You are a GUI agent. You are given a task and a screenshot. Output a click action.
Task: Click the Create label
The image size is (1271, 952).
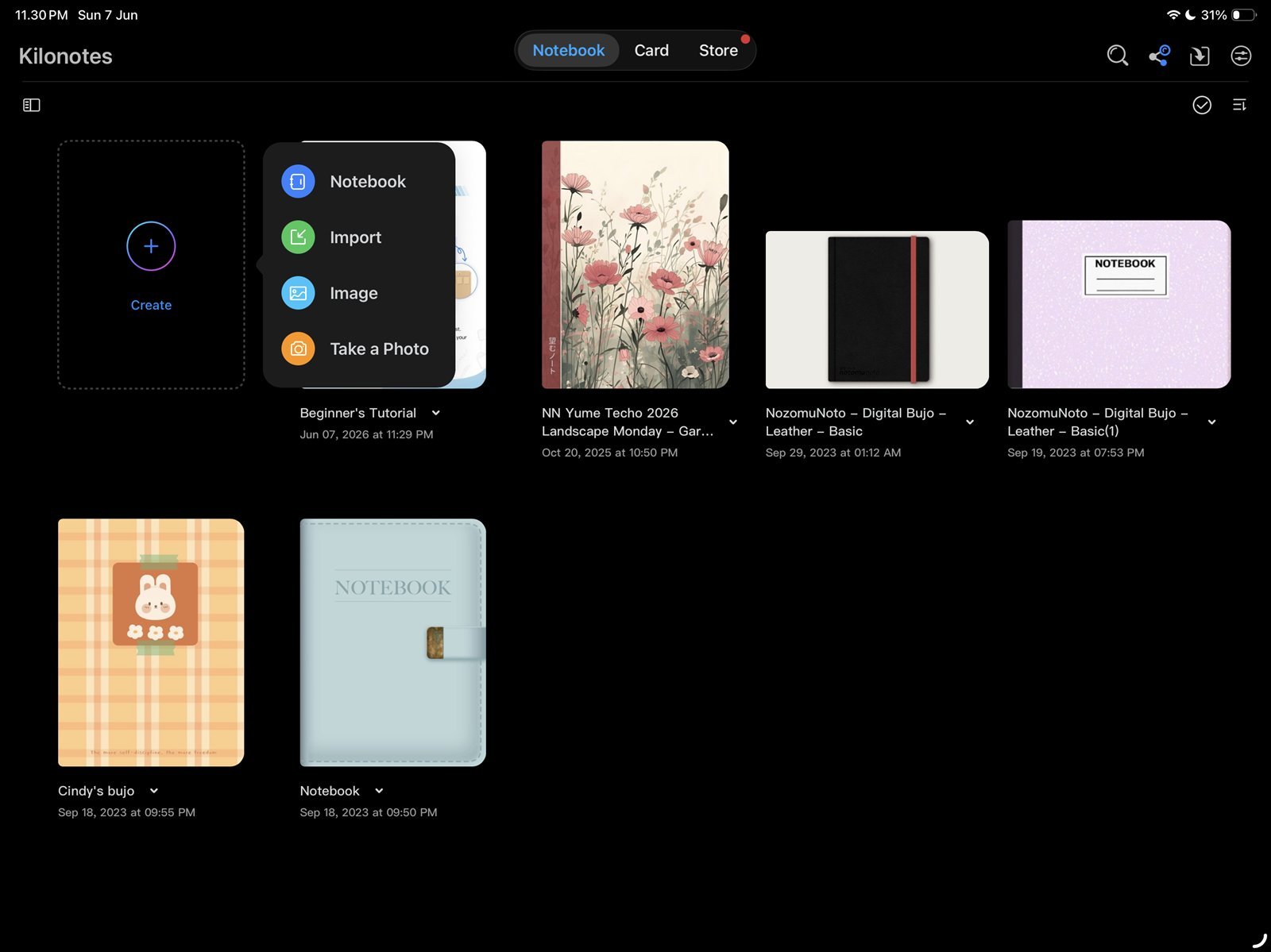[x=151, y=305]
